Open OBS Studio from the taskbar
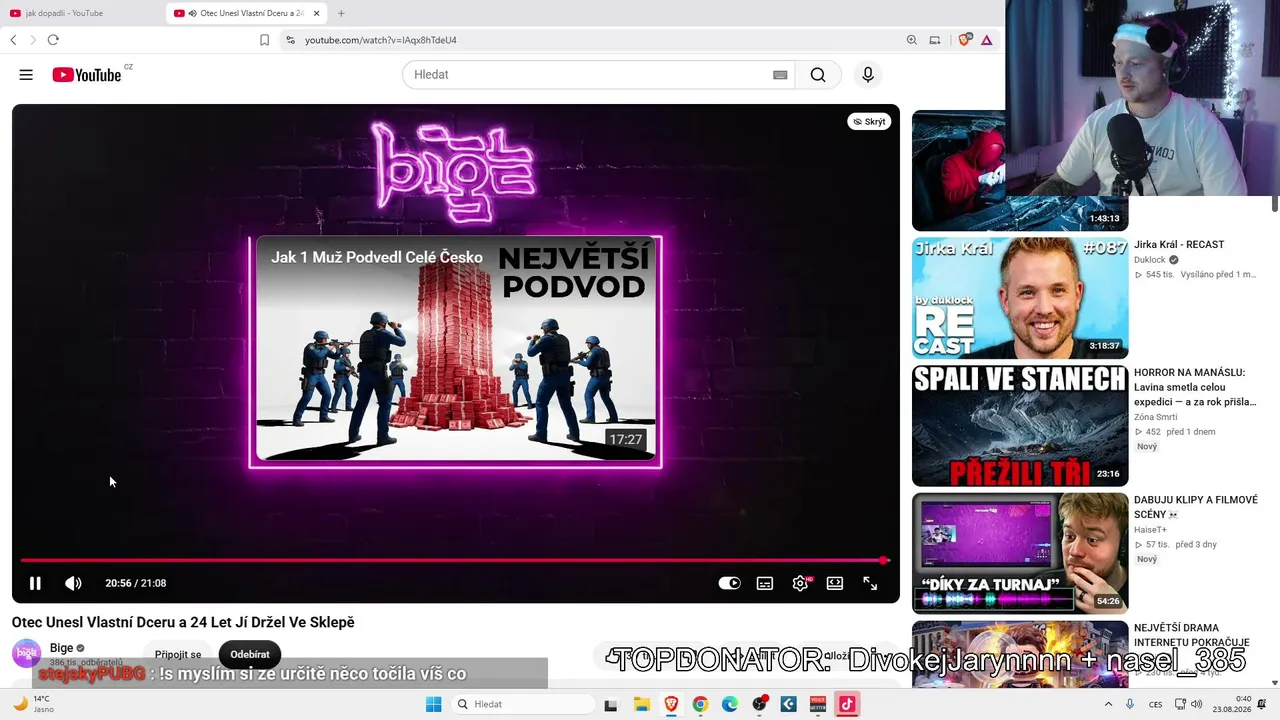 pyautogui.click(x=760, y=704)
